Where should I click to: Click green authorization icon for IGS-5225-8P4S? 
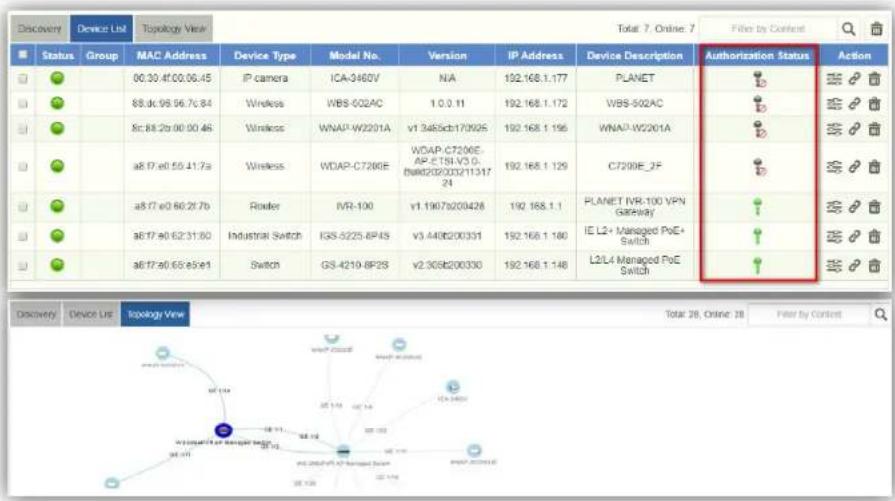pos(757,236)
